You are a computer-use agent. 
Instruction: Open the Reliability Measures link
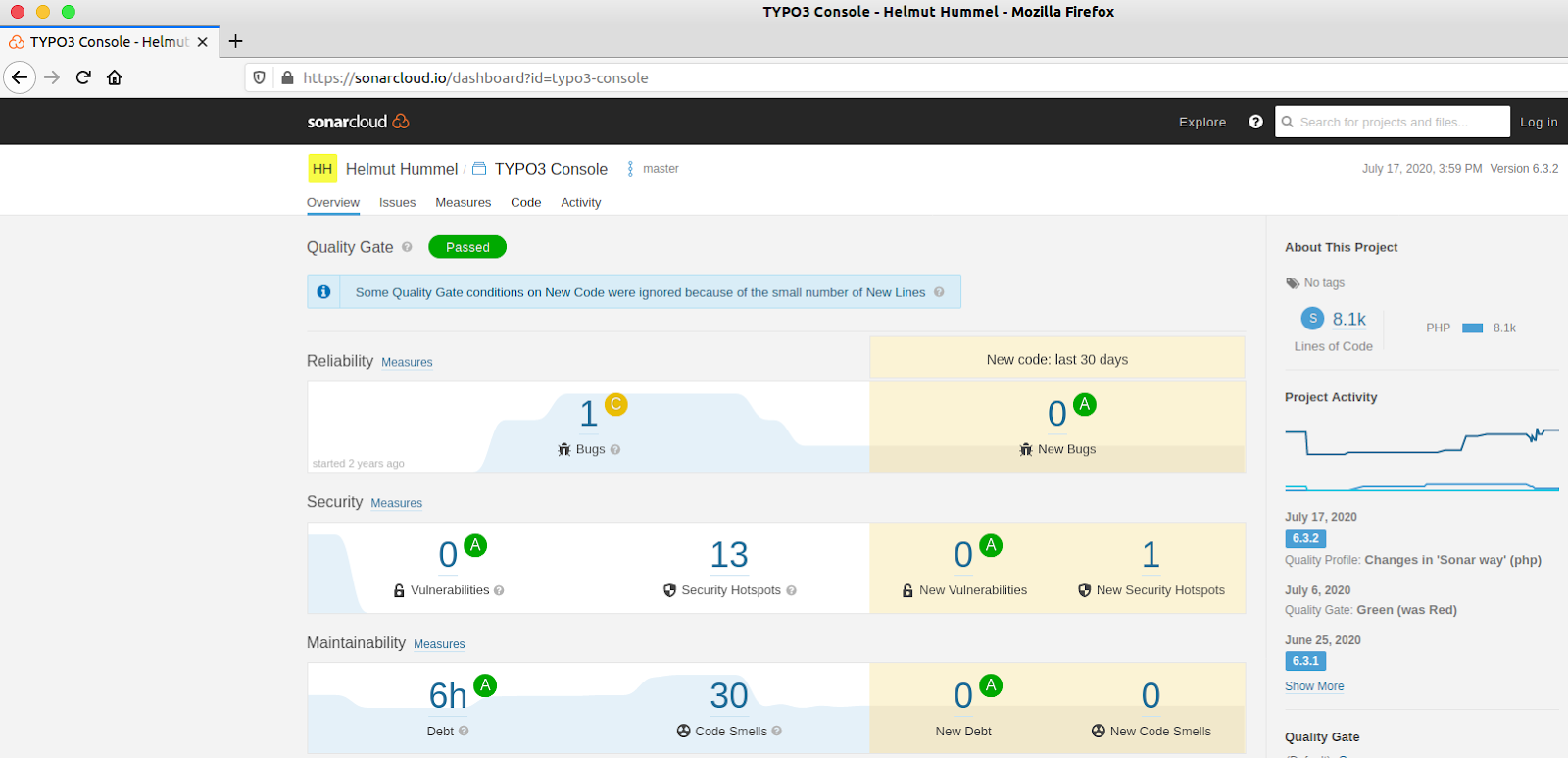point(407,362)
